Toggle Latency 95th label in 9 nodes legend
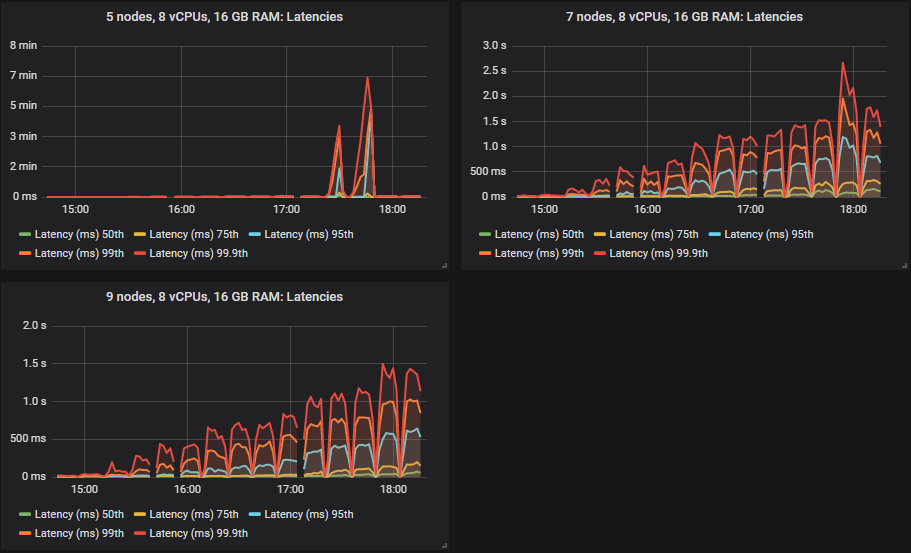The image size is (911, 553). coord(302,514)
